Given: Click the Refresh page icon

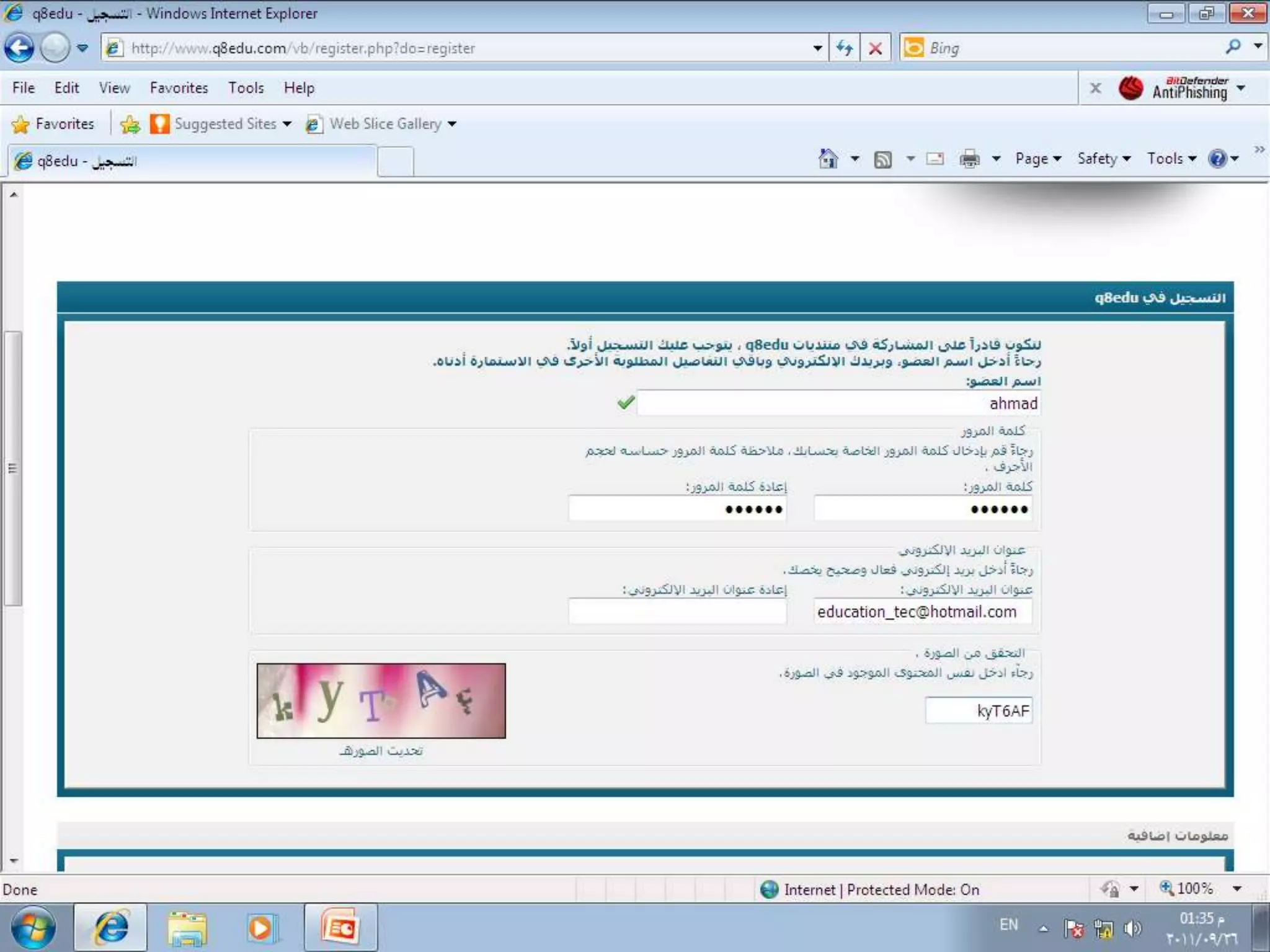Looking at the screenshot, I should pyautogui.click(x=844, y=48).
